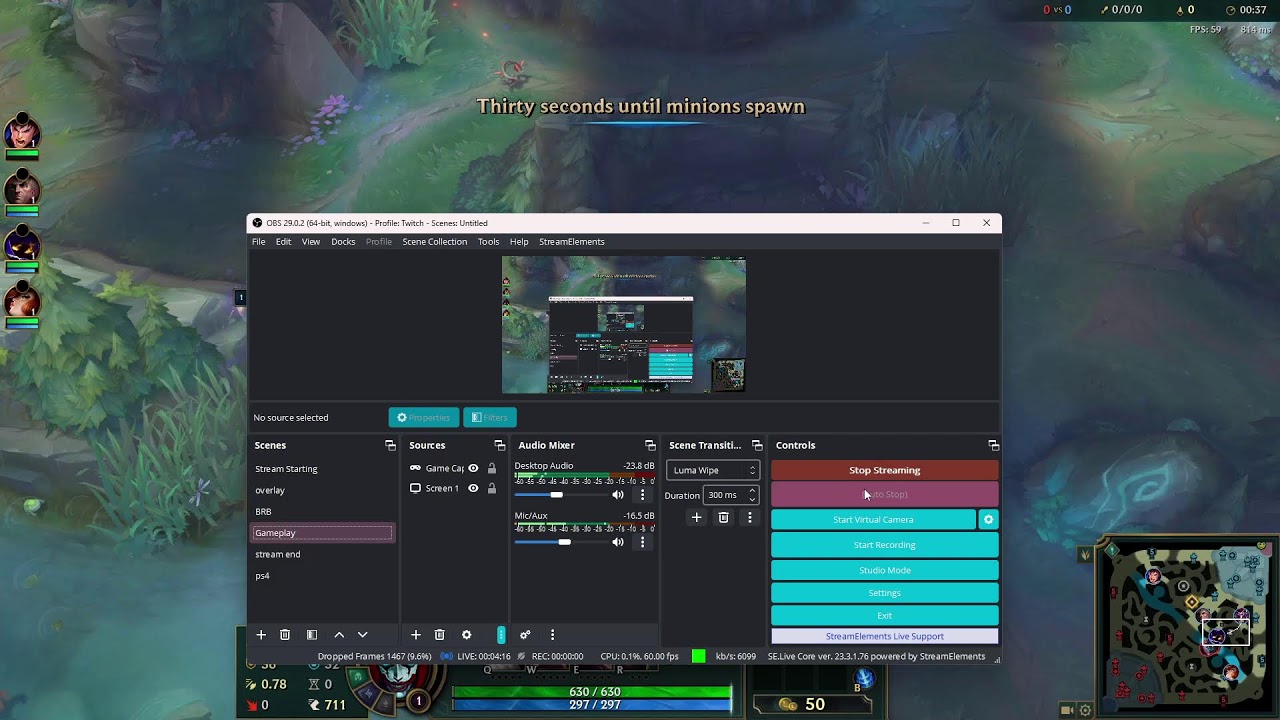Click Duration 300 ms spinner arrows
The width and height of the screenshot is (1280, 720).
pos(752,495)
